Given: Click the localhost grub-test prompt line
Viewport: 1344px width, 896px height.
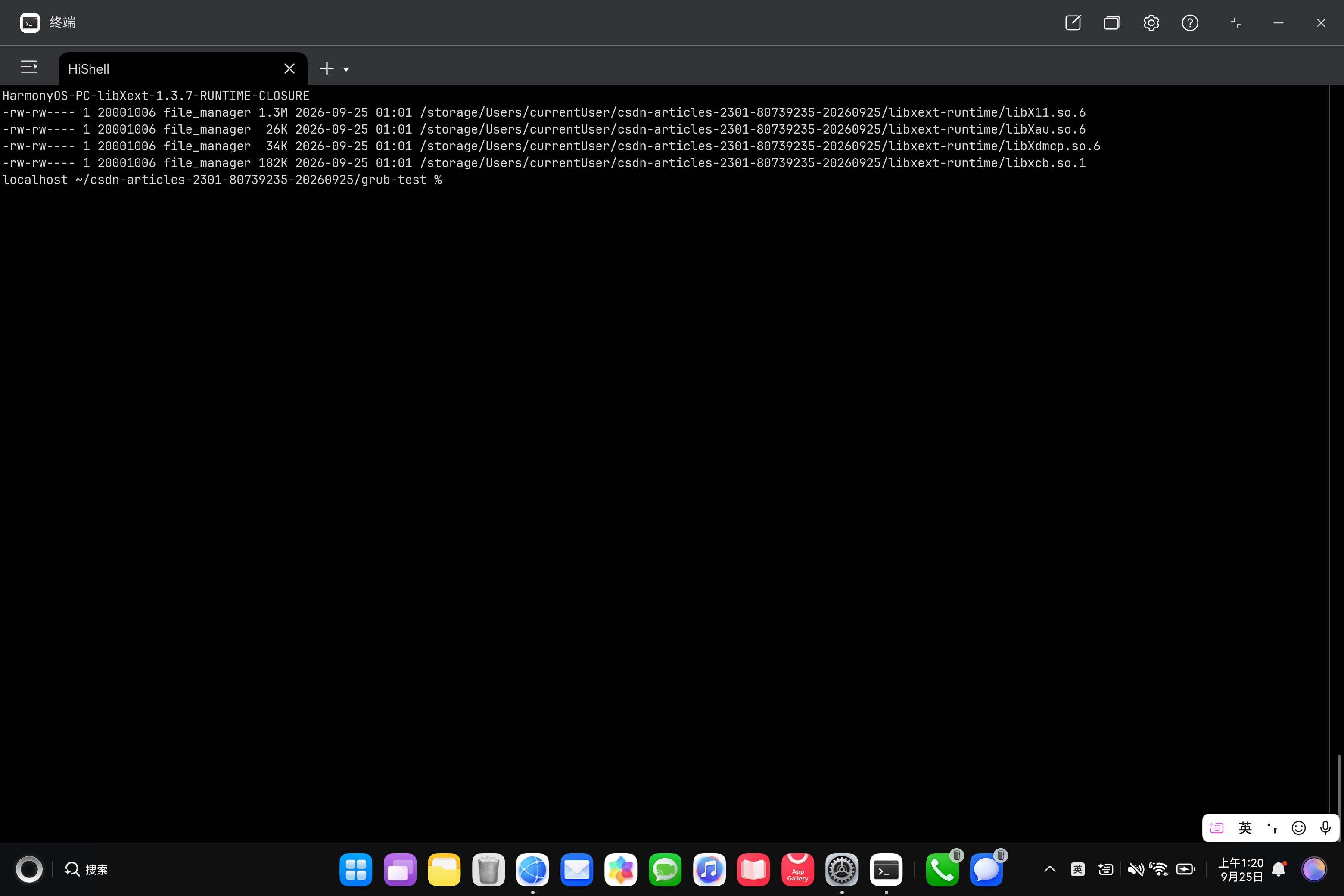Looking at the screenshot, I should click(222, 180).
